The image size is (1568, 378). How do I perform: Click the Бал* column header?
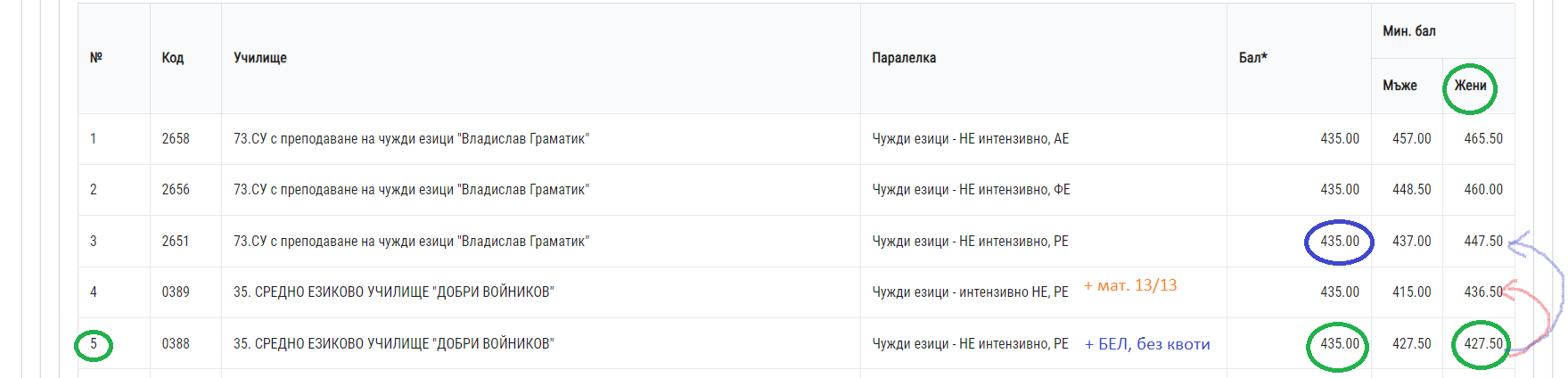click(x=1252, y=58)
